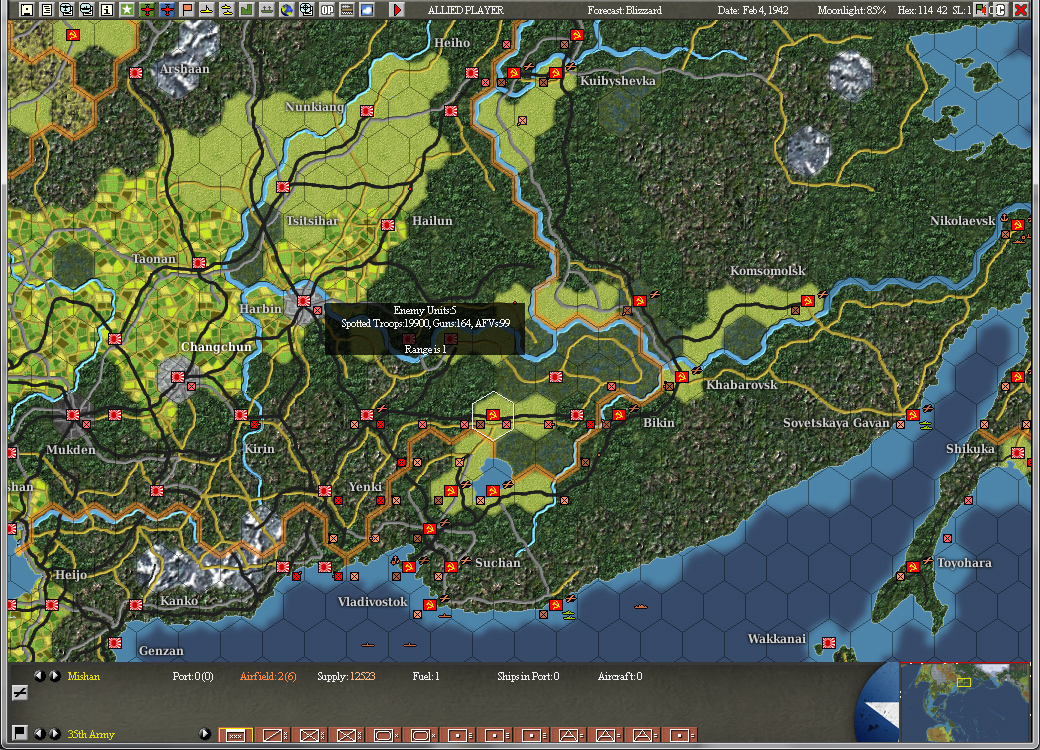
Task: Click the Changchun city label
Action: click(216, 347)
